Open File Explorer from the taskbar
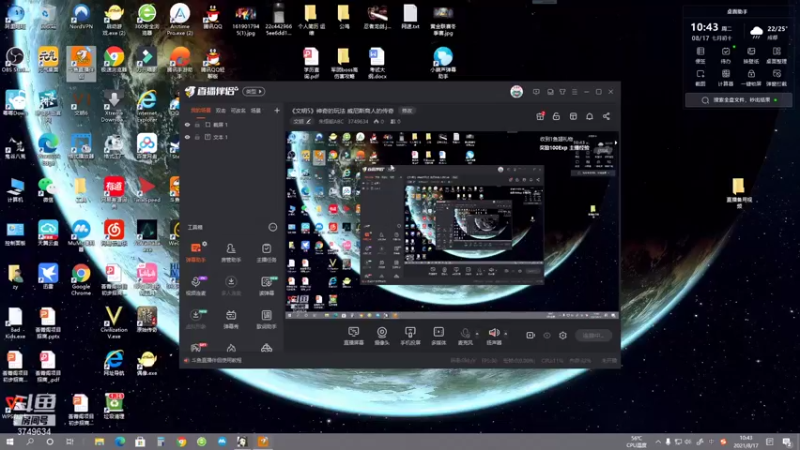This screenshot has height=450, width=800. (99, 441)
